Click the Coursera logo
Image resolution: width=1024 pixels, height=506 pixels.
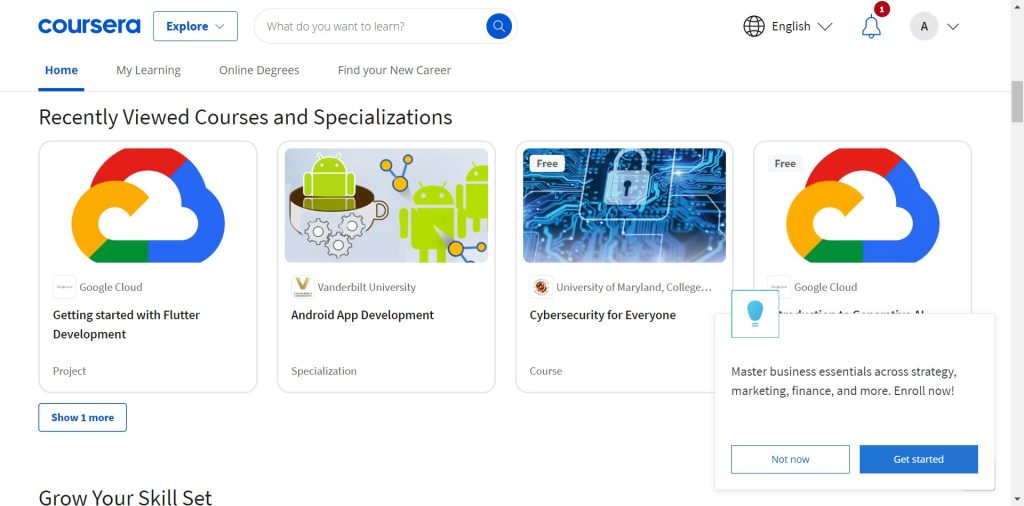tap(89, 26)
